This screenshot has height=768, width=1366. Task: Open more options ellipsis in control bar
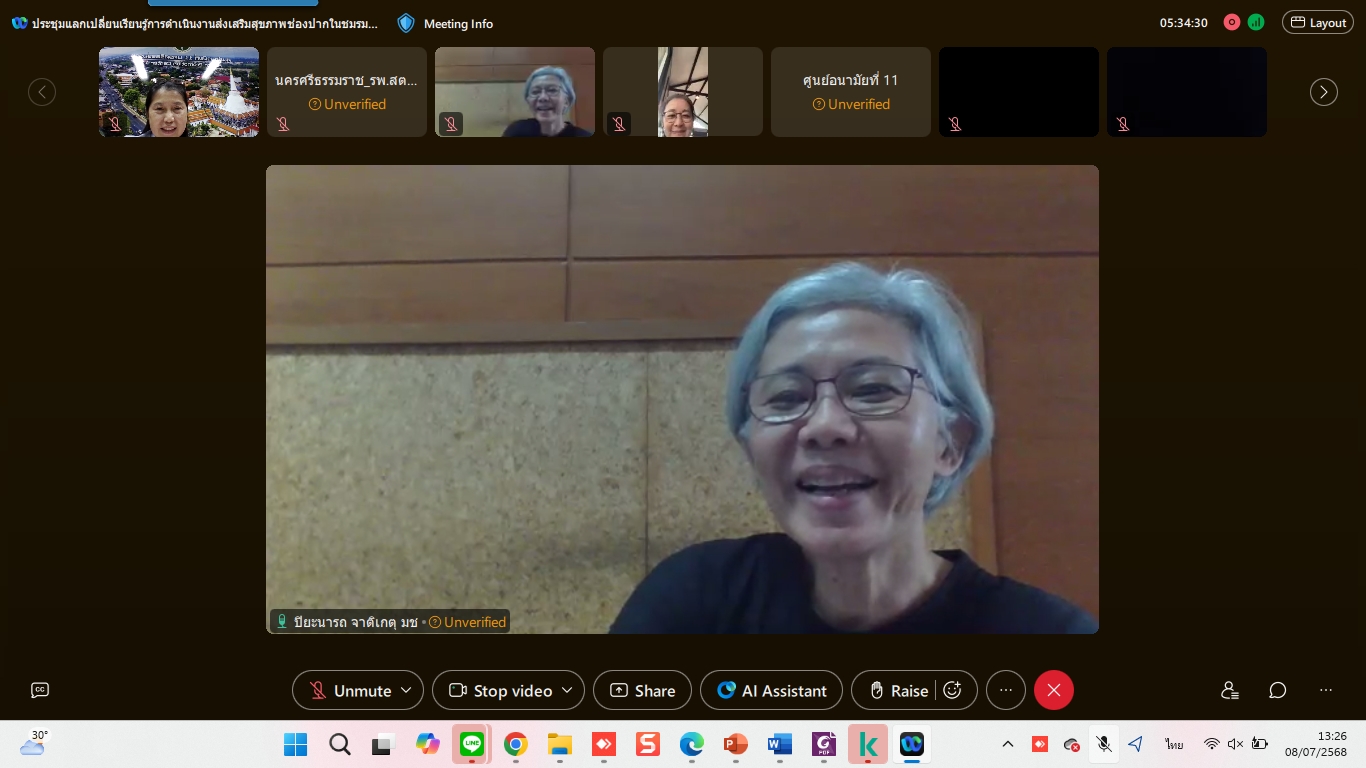pos(1005,690)
